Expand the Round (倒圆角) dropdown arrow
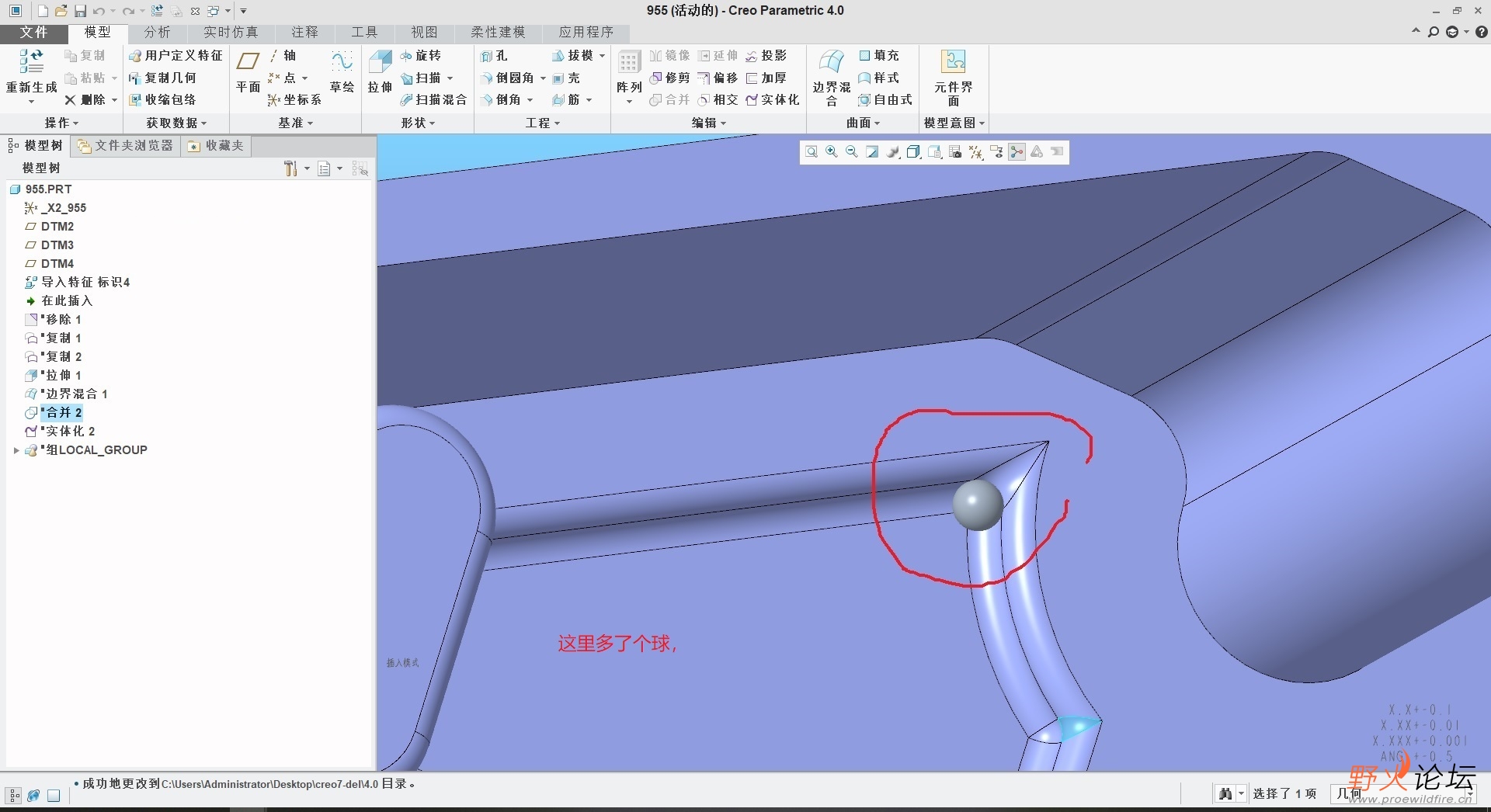 pos(543,78)
